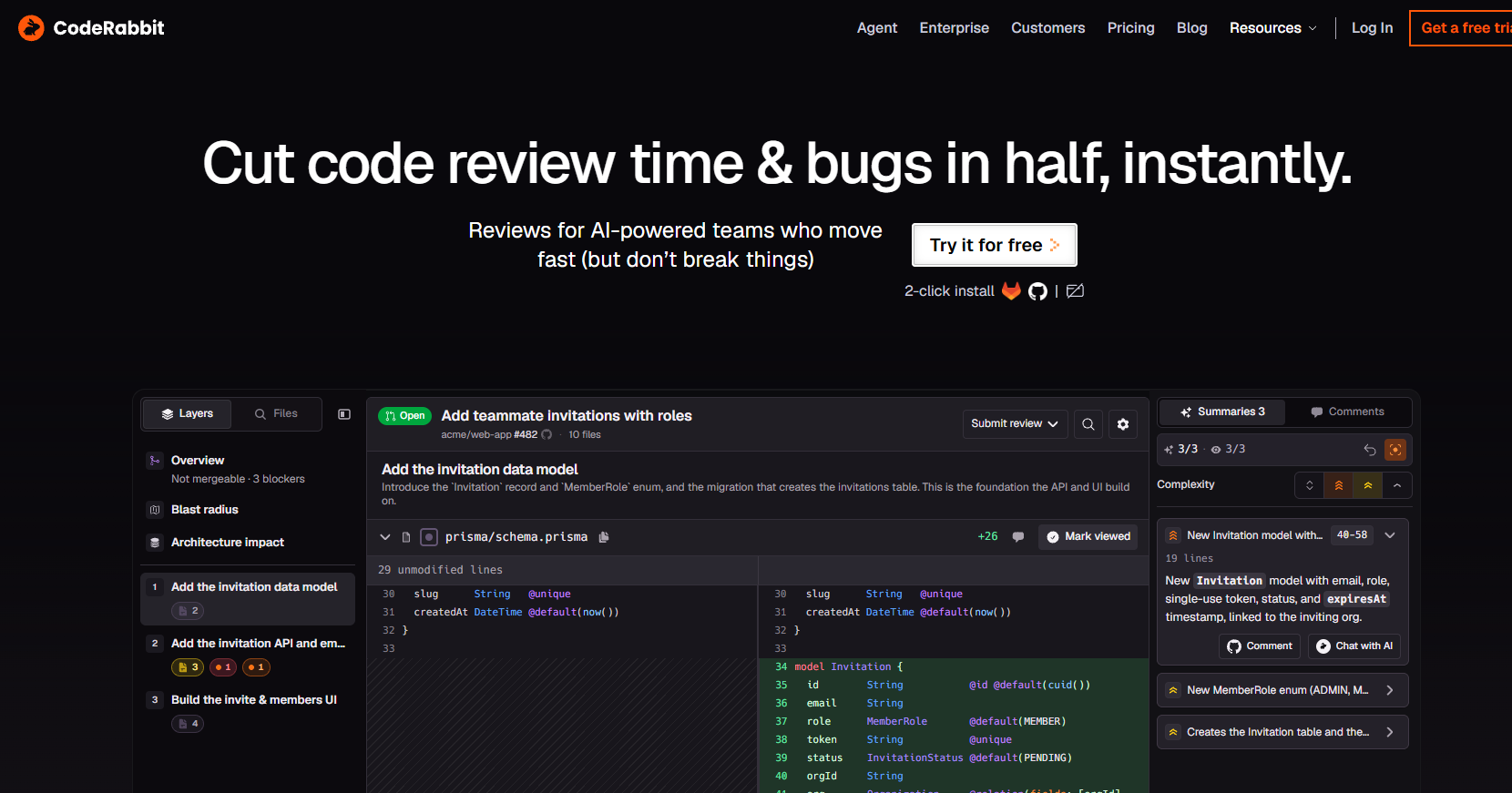Click the file-count badge showing 2
Image resolution: width=1512 pixels, height=793 pixels.
(188, 611)
